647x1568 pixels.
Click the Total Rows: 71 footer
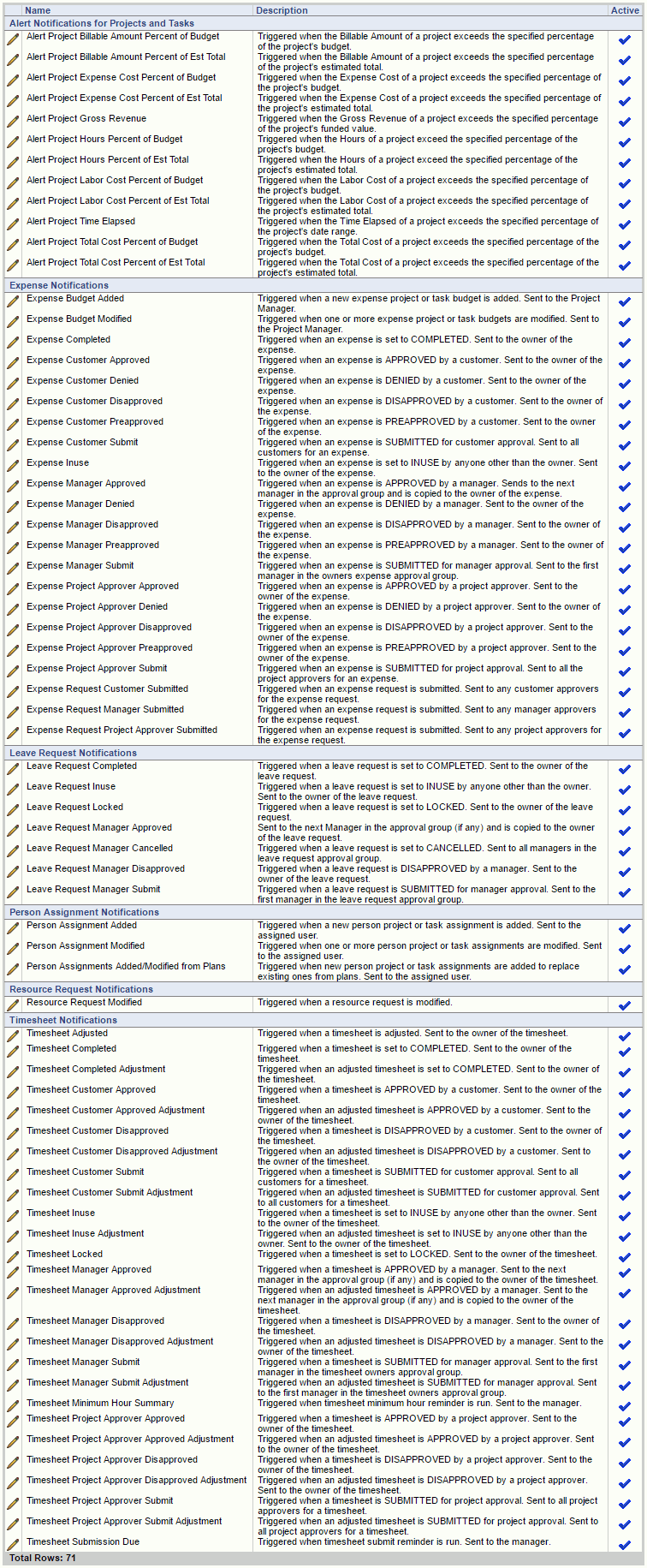(43, 1558)
